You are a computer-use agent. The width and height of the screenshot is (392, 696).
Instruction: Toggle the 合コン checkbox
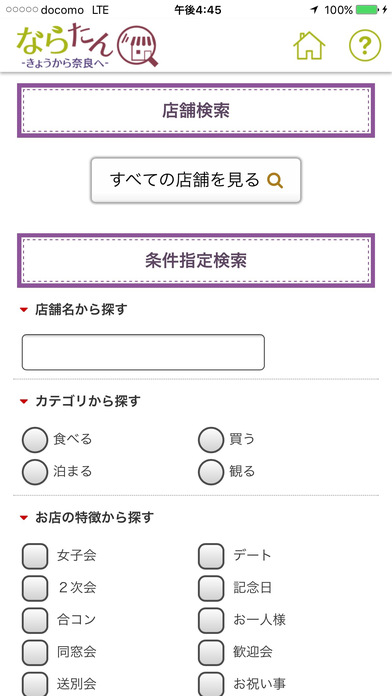[x=35, y=620]
